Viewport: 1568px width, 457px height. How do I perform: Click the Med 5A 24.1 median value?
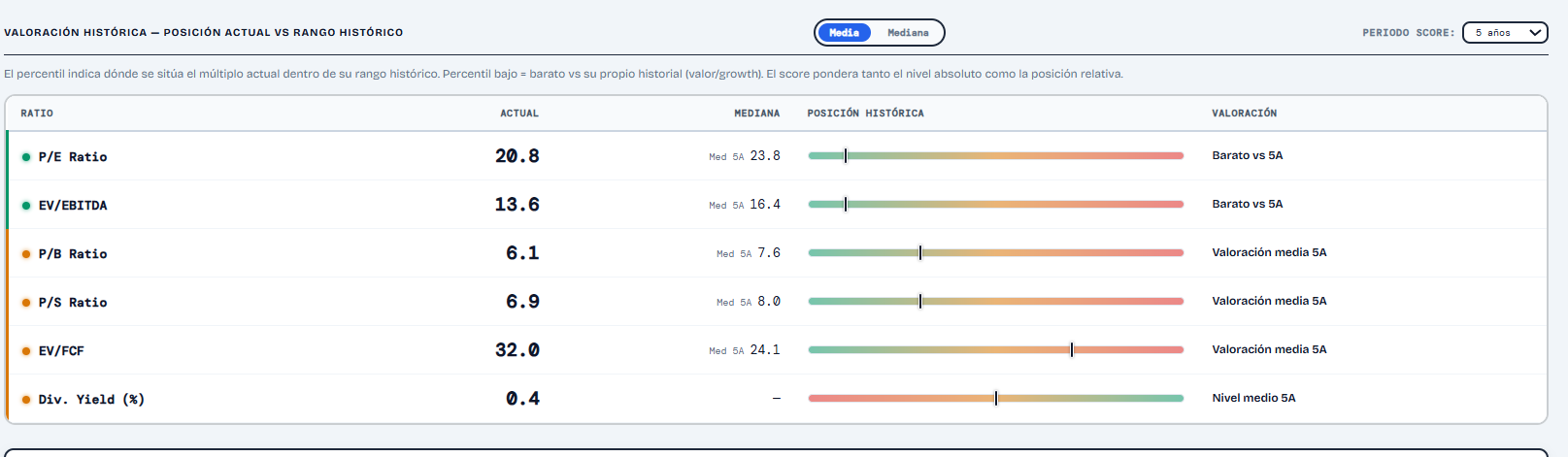coord(745,350)
